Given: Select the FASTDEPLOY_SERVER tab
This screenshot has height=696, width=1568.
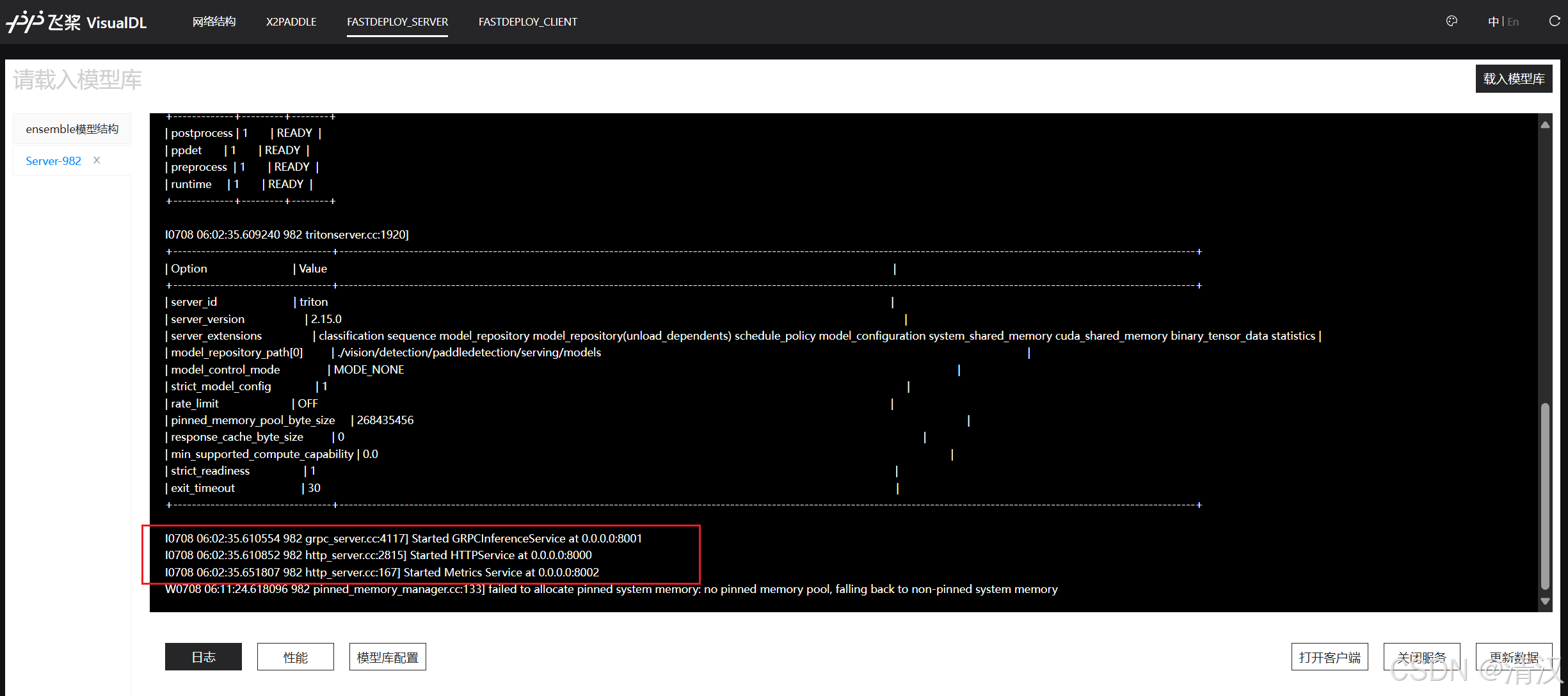Looking at the screenshot, I should (397, 22).
